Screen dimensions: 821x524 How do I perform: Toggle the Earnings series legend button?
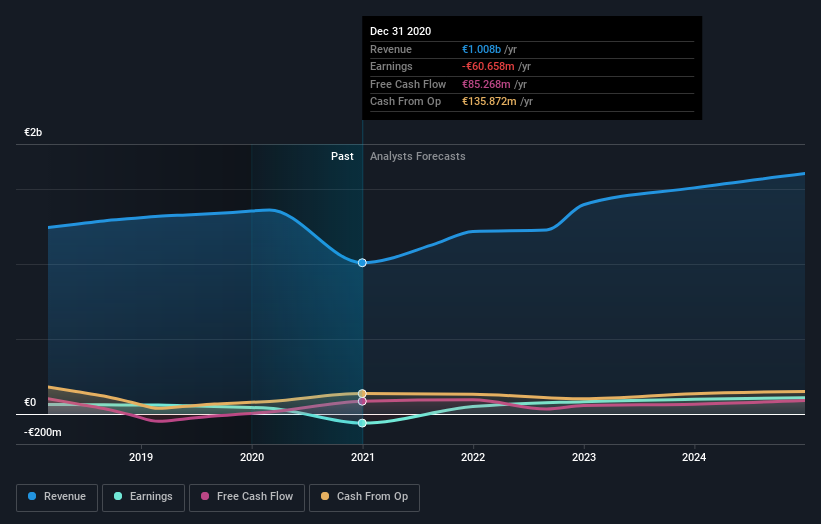pyautogui.click(x=143, y=497)
